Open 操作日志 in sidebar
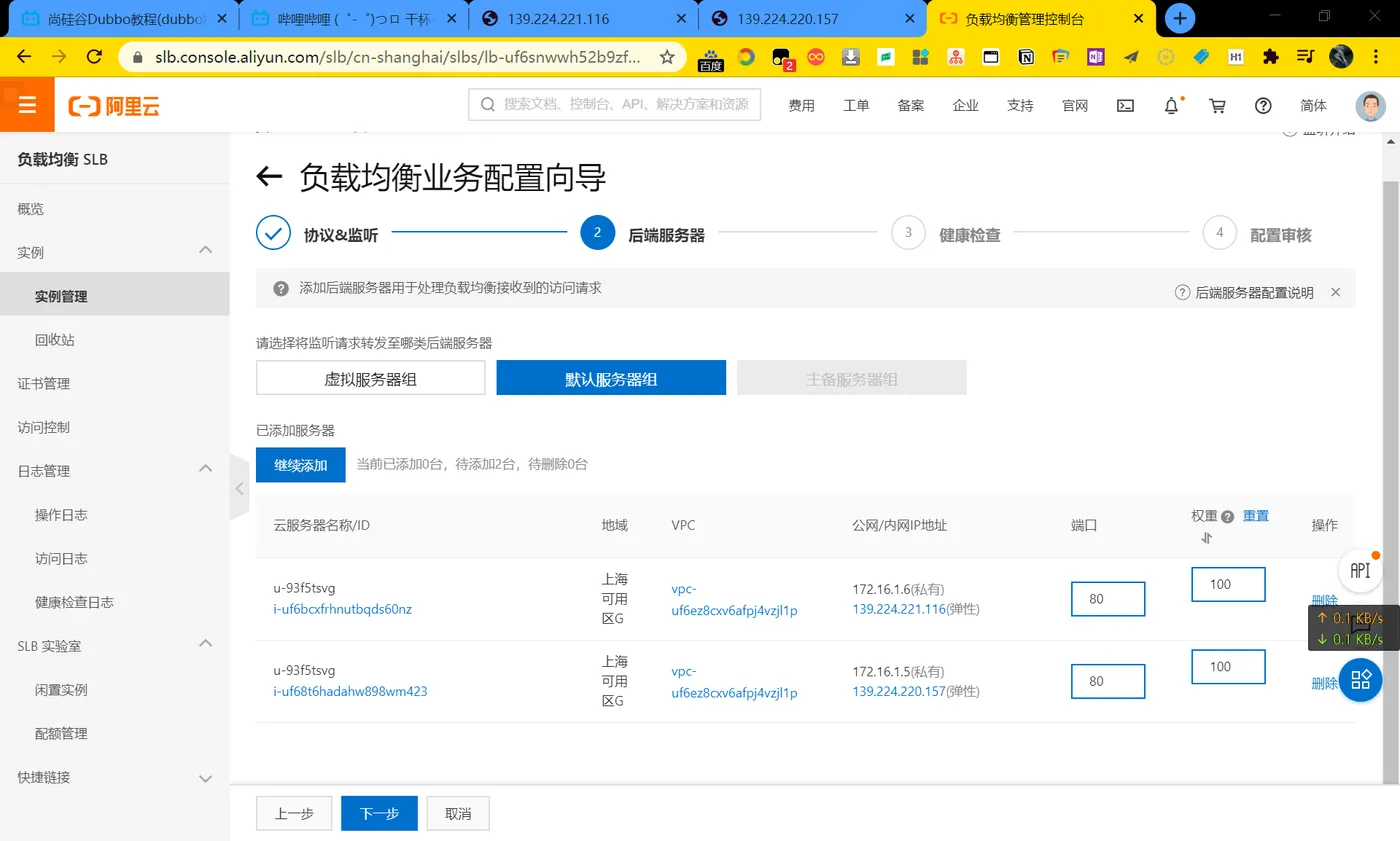This screenshot has height=841, width=1400. [61, 515]
